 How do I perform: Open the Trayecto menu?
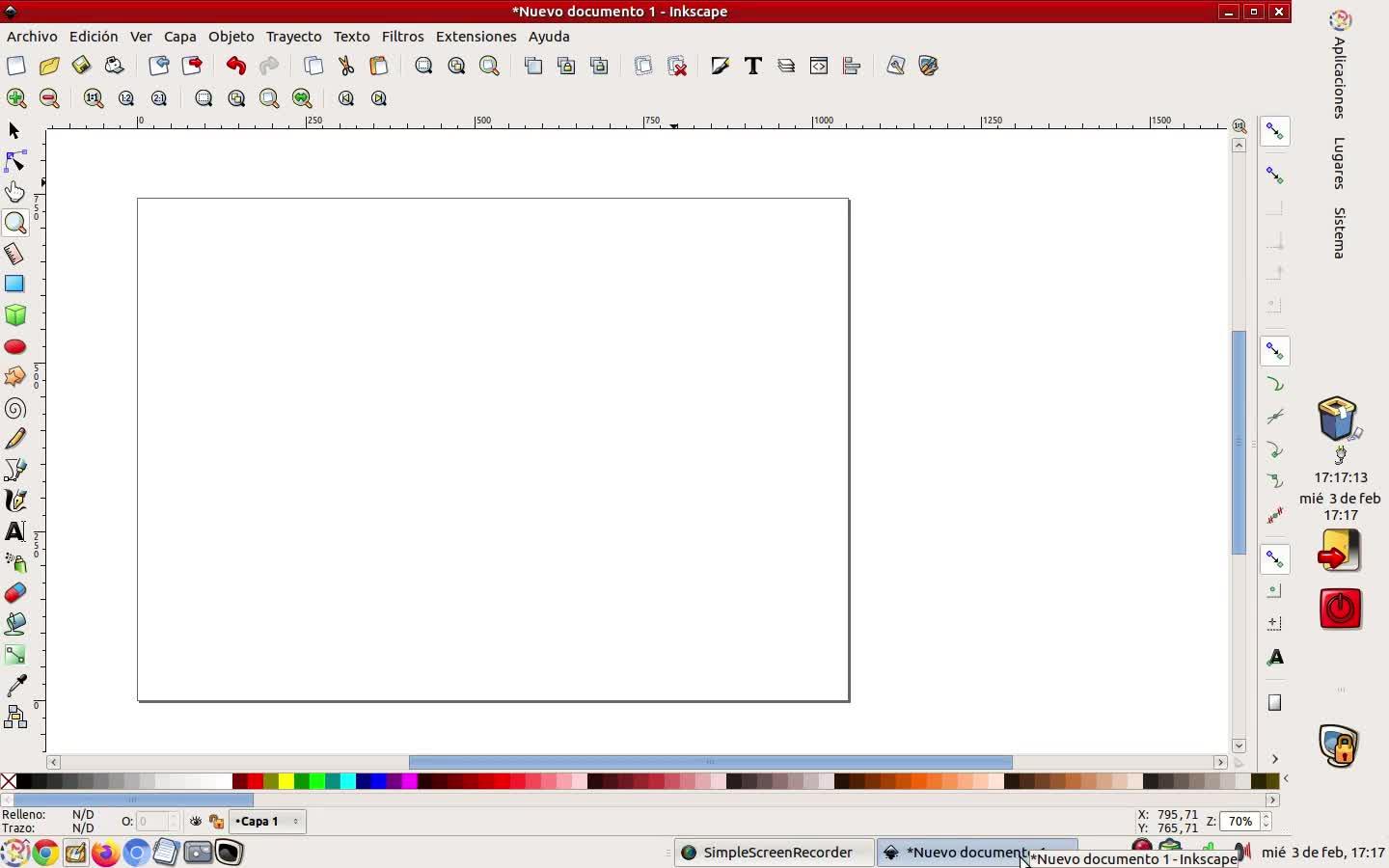point(293,37)
